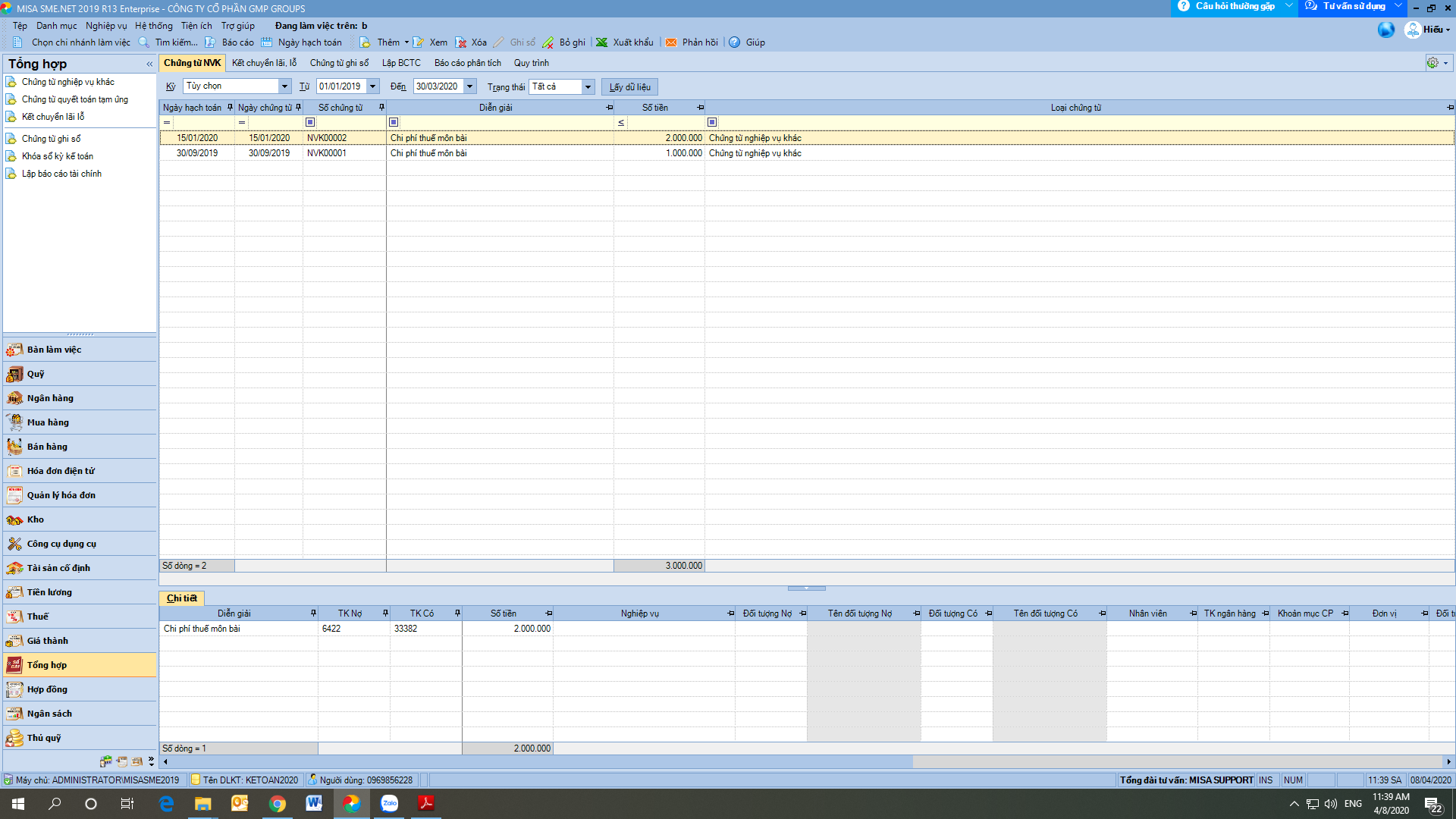Open Tài sản cố định module
The width and height of the screenshot is (1456, 819).
pyautogui.click(x=58, y=568)
